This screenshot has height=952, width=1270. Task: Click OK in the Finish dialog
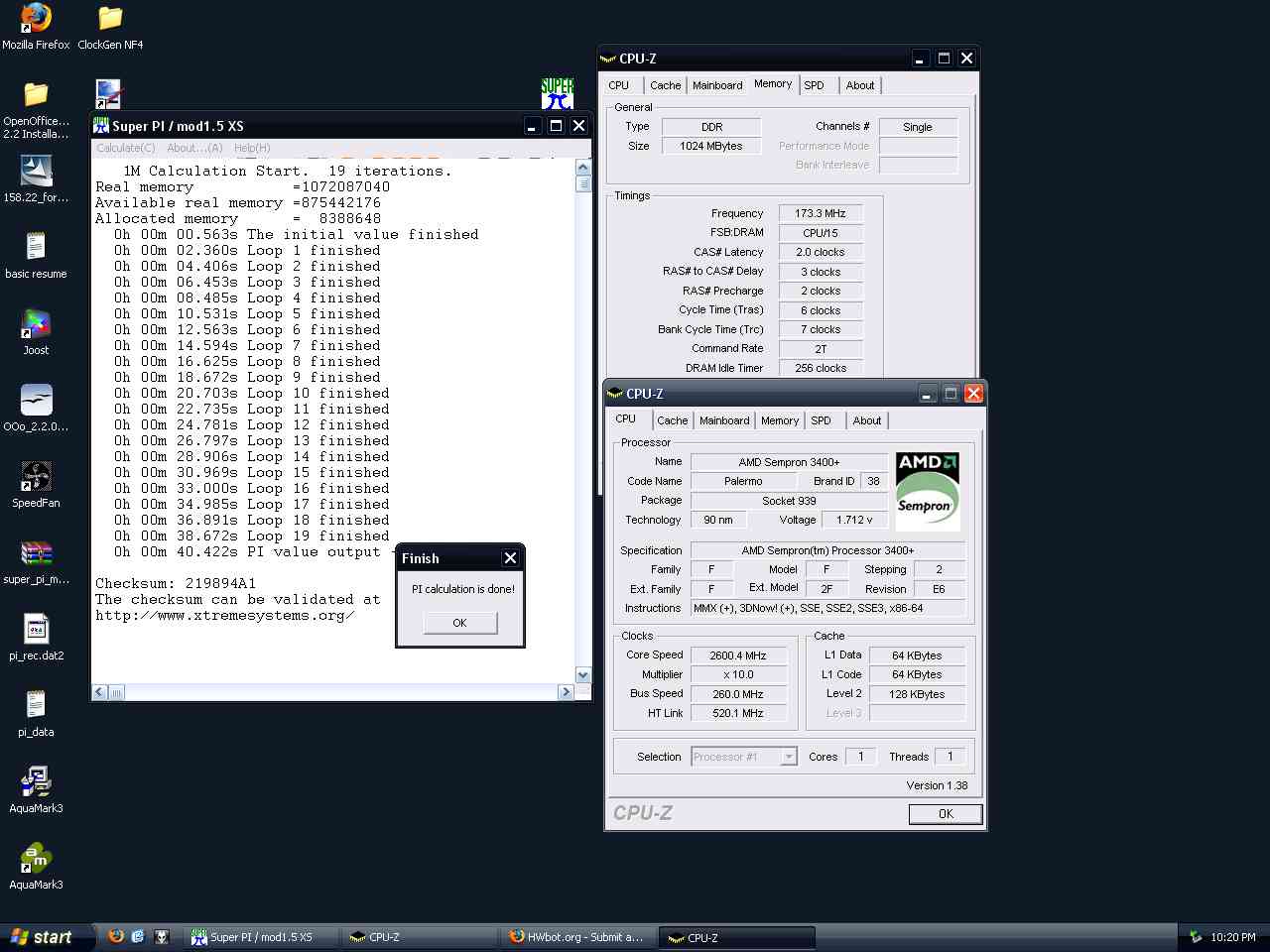click(x=459, y=623)
